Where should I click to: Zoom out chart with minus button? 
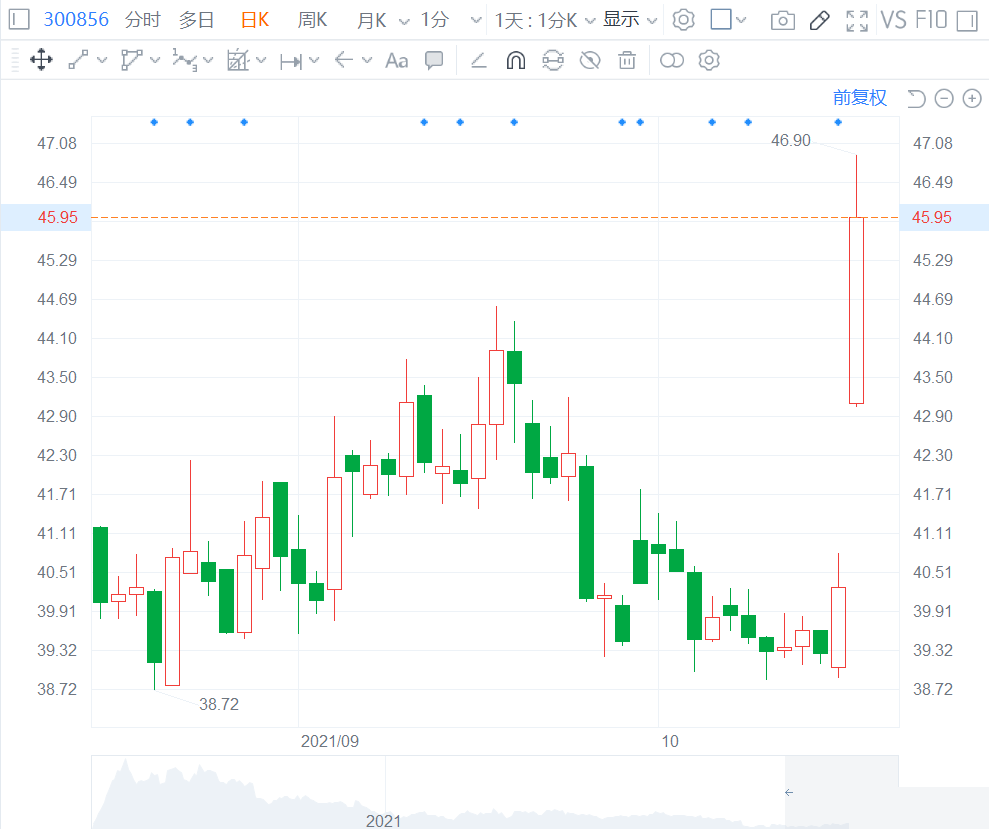click(944, 99)
